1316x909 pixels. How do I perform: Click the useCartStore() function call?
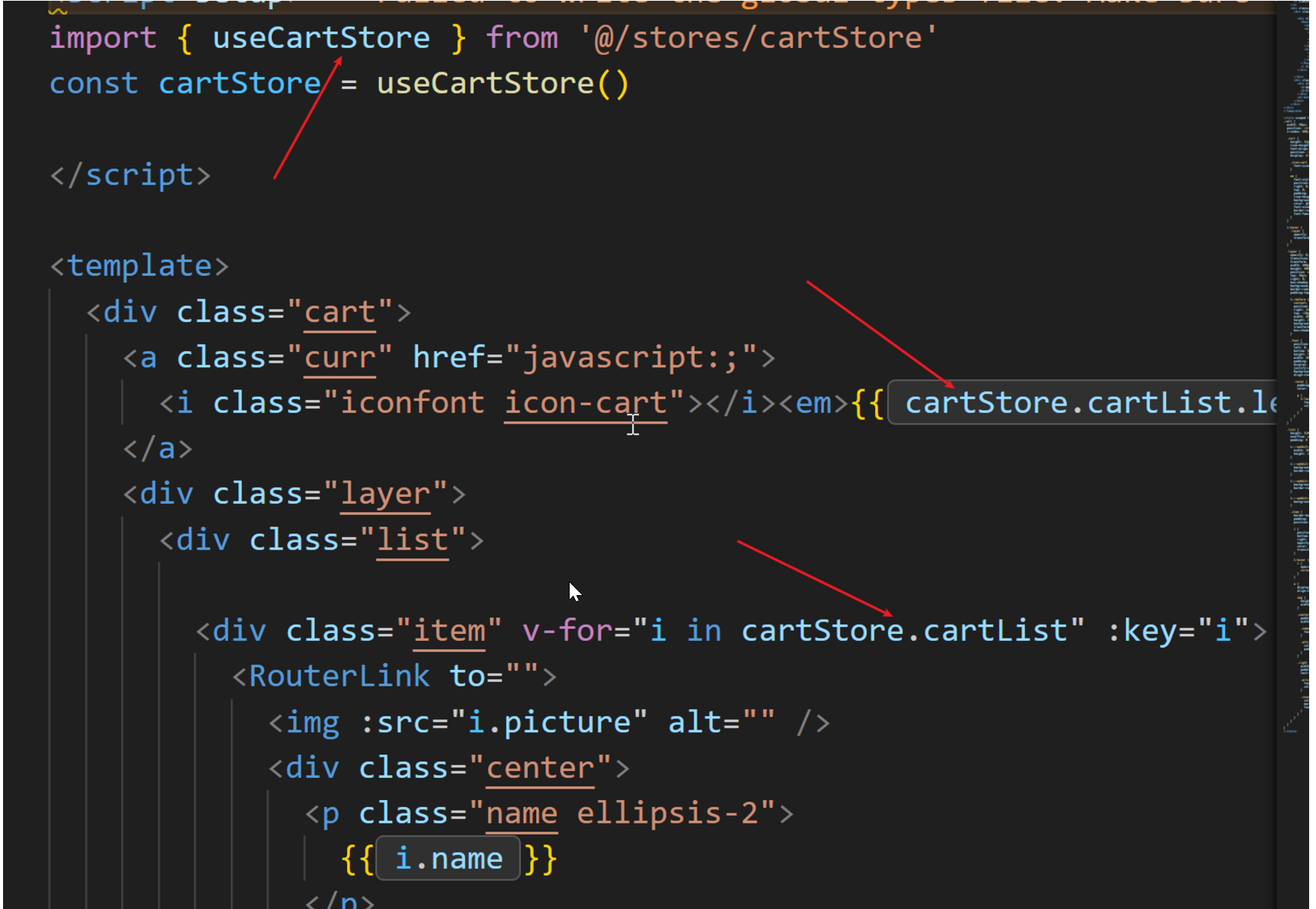point(503,83)
